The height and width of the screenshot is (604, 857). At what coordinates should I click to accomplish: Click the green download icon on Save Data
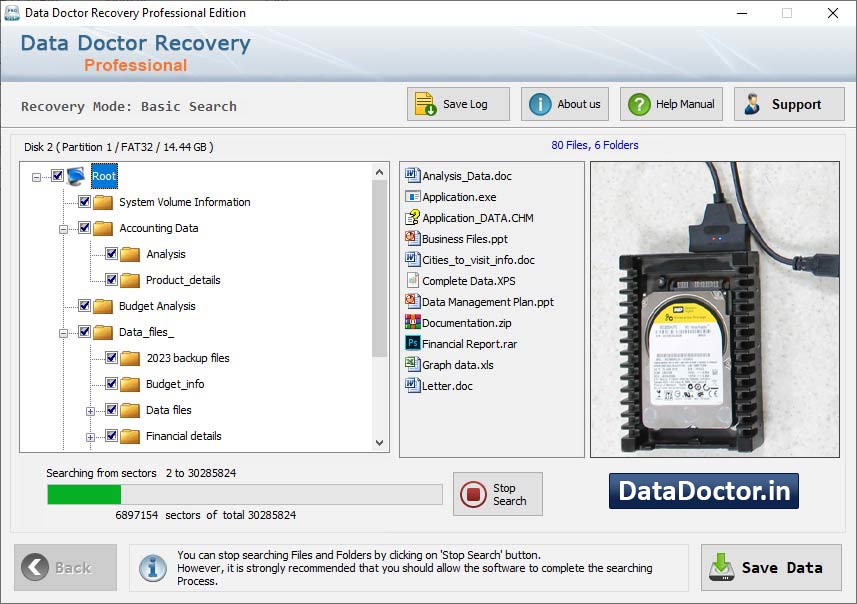click(x=721, y=567)
